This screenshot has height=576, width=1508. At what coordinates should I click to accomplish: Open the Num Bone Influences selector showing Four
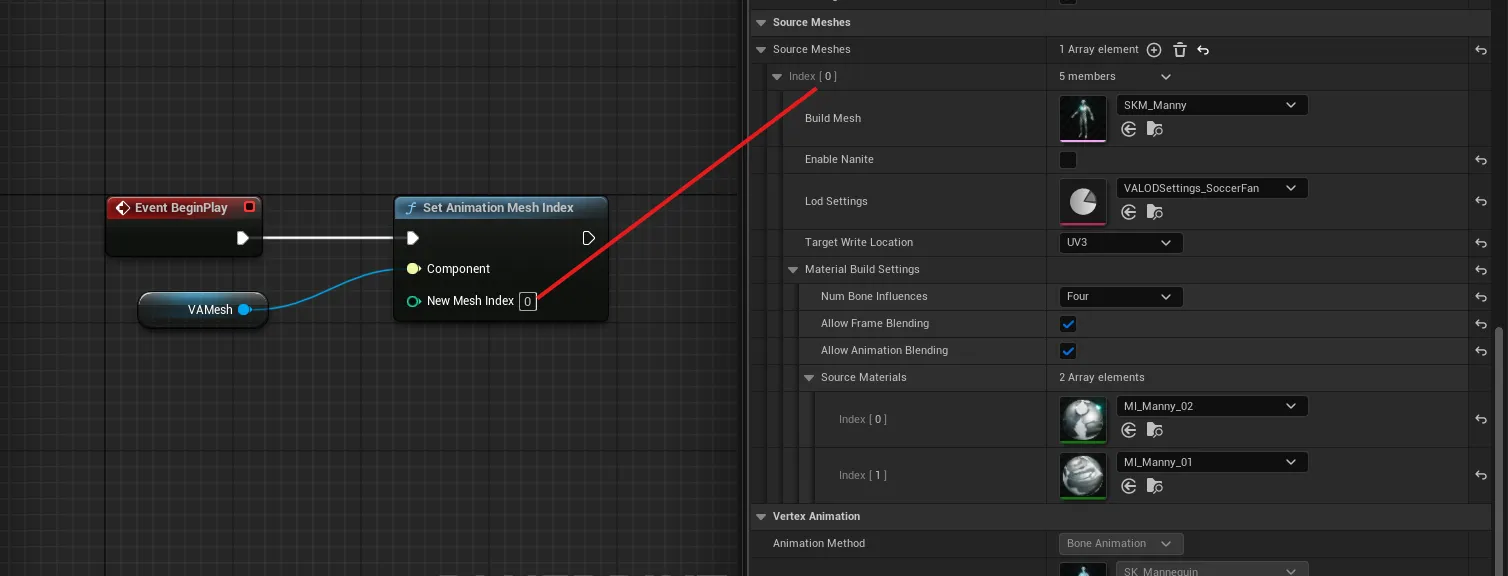click(1120, 296)
